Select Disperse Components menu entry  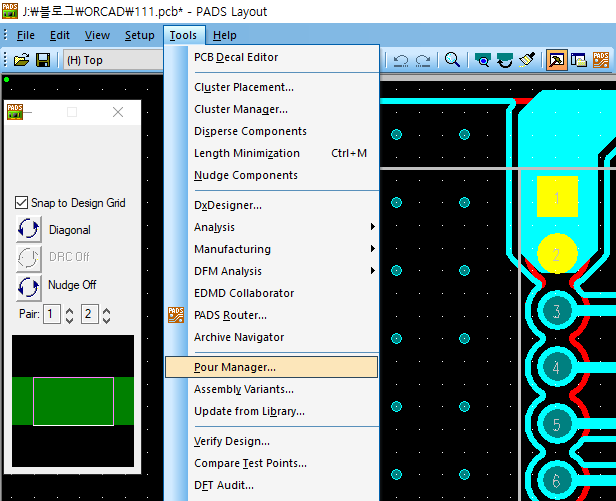click(x=271, y=131)
